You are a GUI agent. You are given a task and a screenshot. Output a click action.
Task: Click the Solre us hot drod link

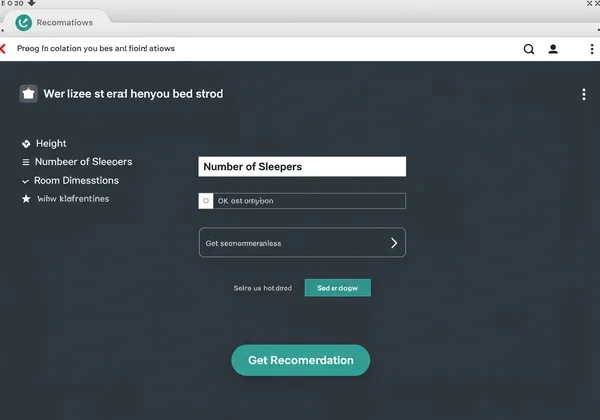click(x=262, y=288)
